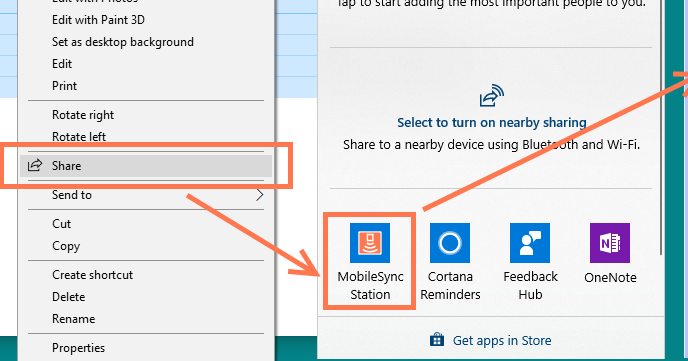This screenshot has width=688, height=361.
Task: Select Rotate left
Action: point(79,137)
